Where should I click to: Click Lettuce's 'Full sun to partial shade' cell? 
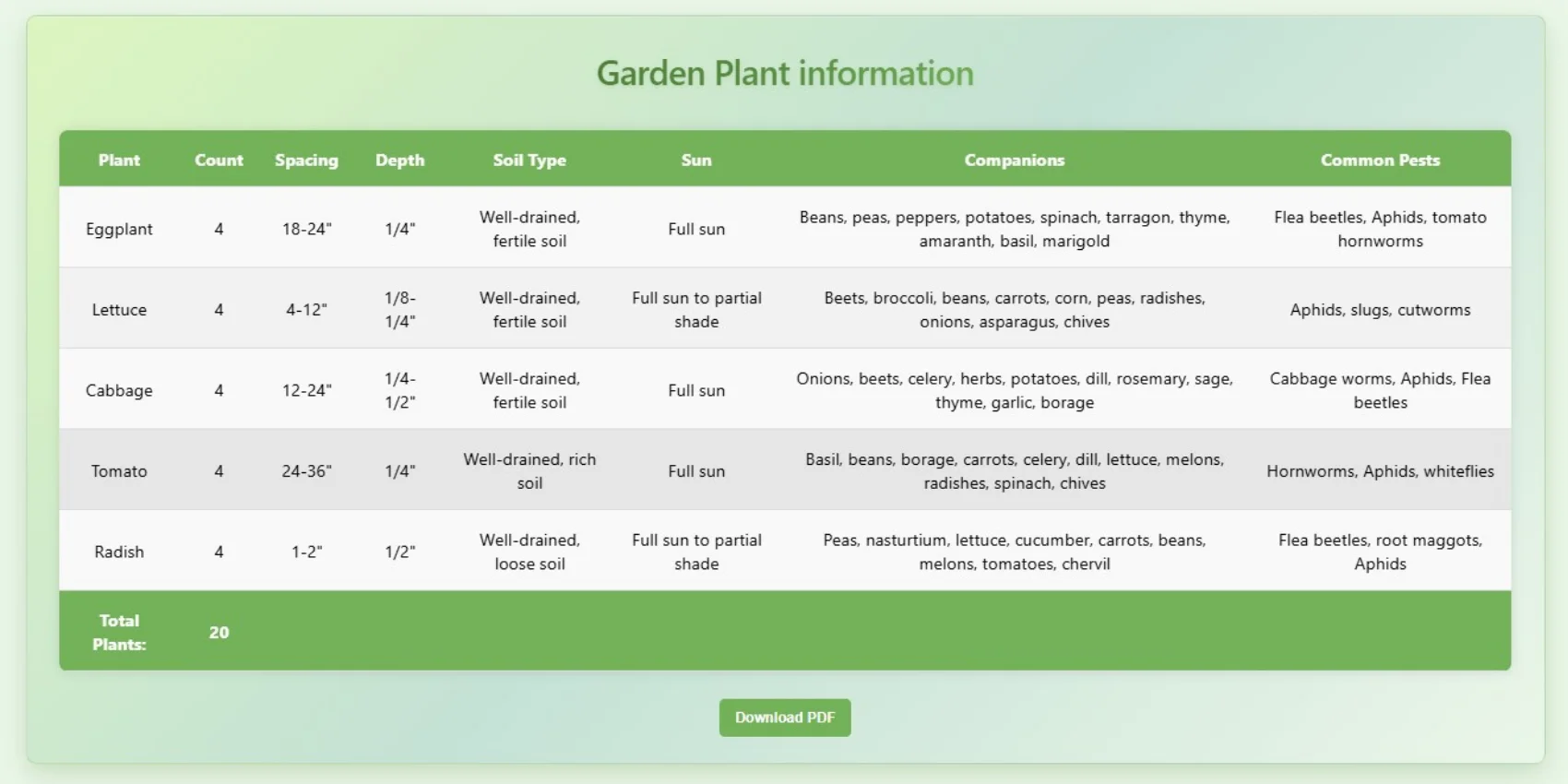pyautogui.click(x=696, y=310)
